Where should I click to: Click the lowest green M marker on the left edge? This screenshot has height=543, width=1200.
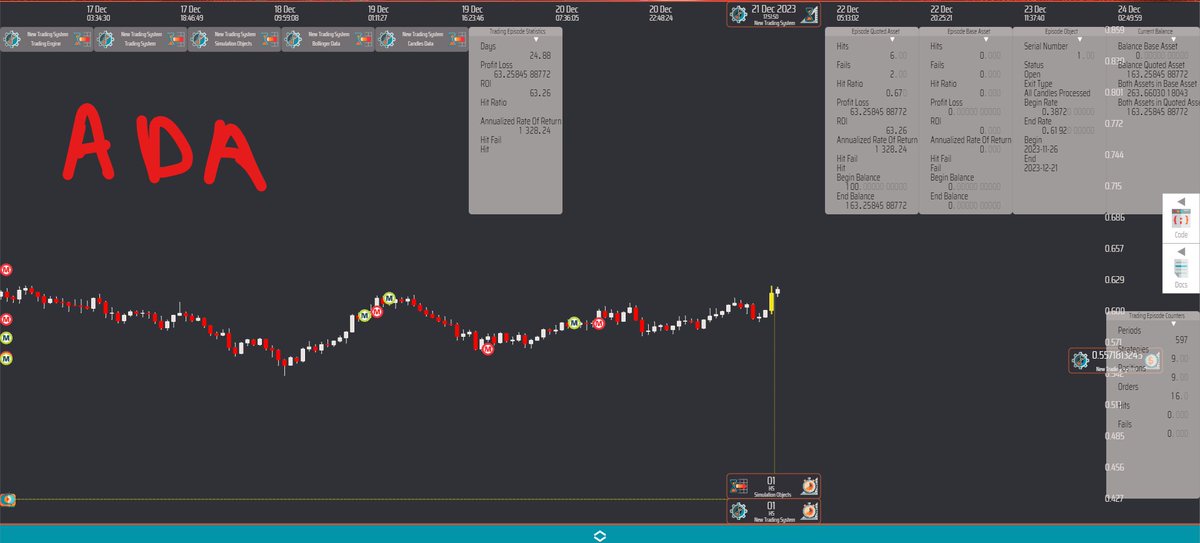click(x=6, y=358)
